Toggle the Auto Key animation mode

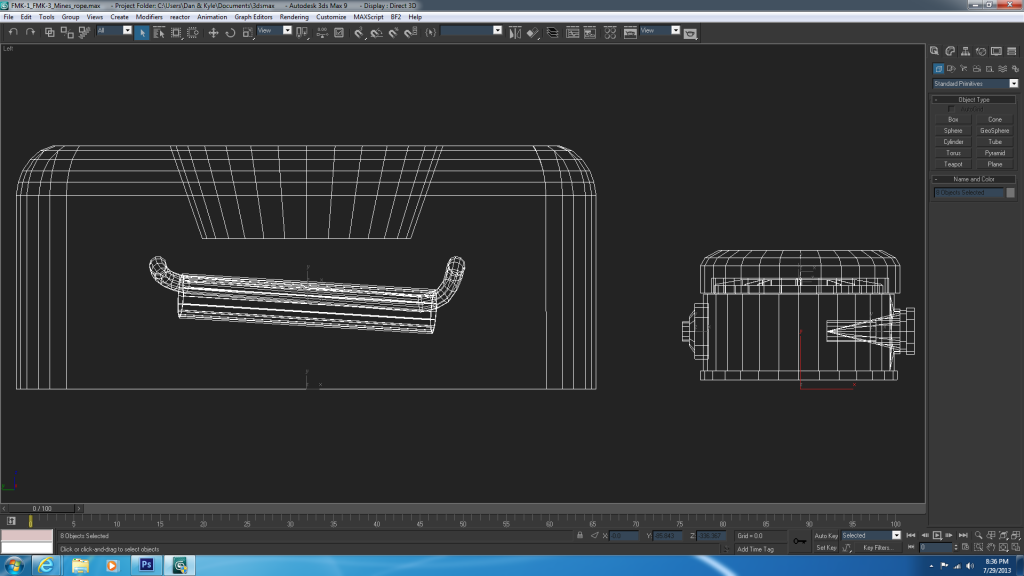coord(826,535)
